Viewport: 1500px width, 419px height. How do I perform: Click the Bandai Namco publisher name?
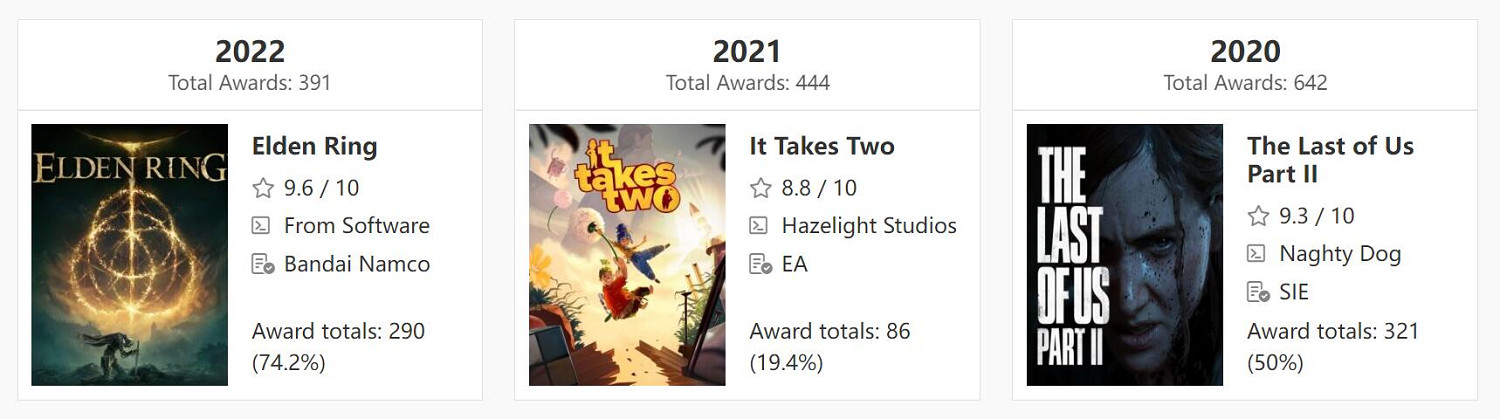click(x=357, y=265)
